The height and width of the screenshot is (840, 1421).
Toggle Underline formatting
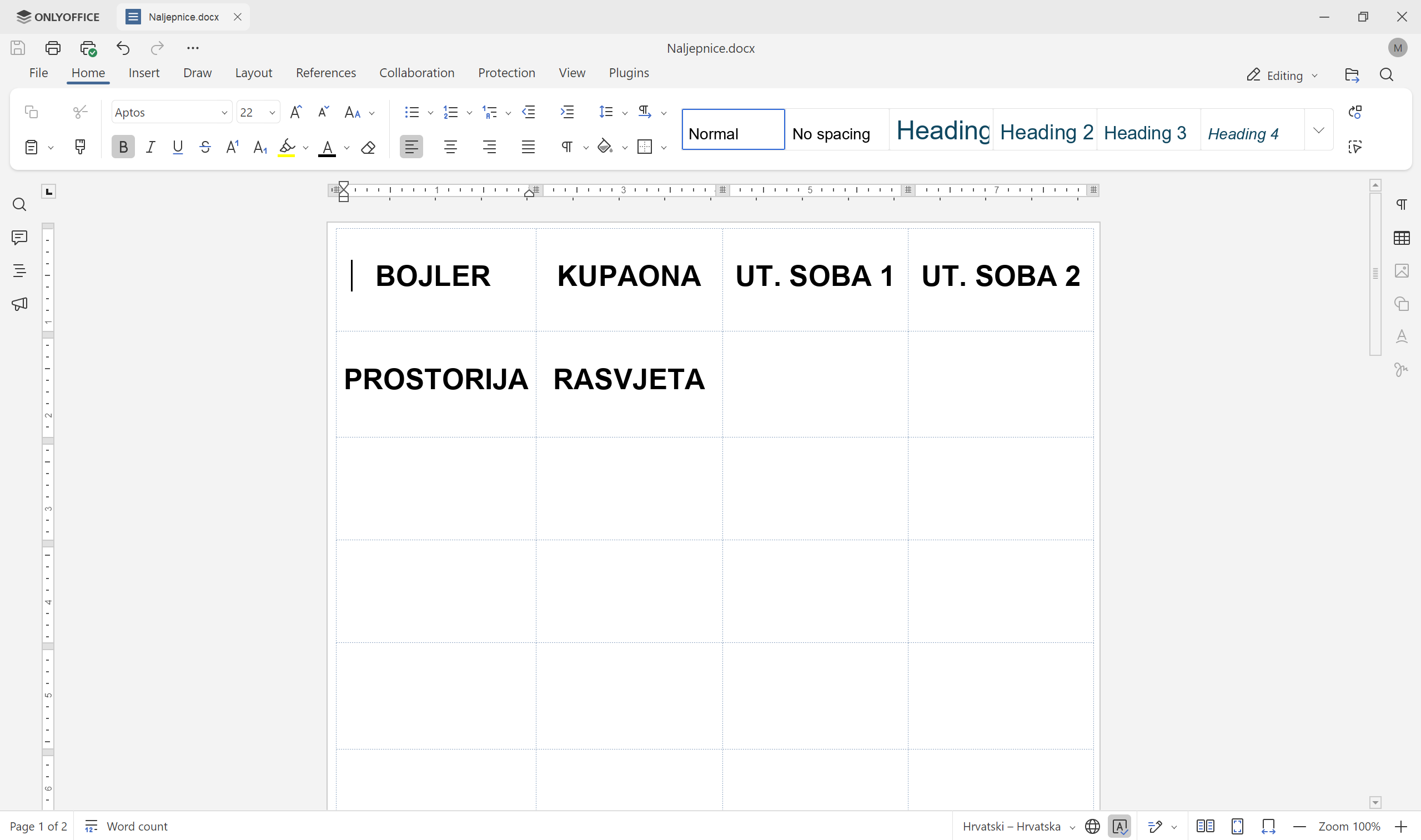[178, 147]
